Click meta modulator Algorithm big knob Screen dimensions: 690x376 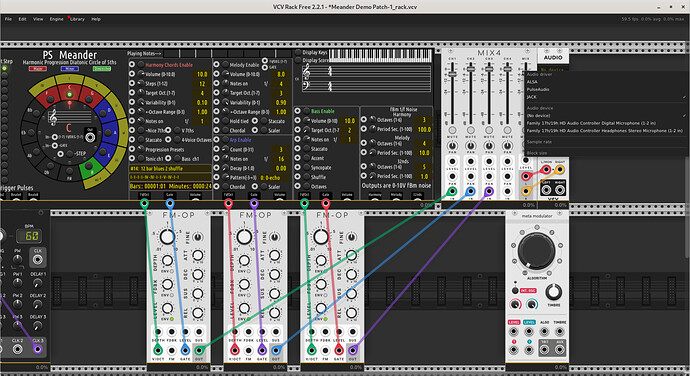pyautogui.click(x=536, y=251)
